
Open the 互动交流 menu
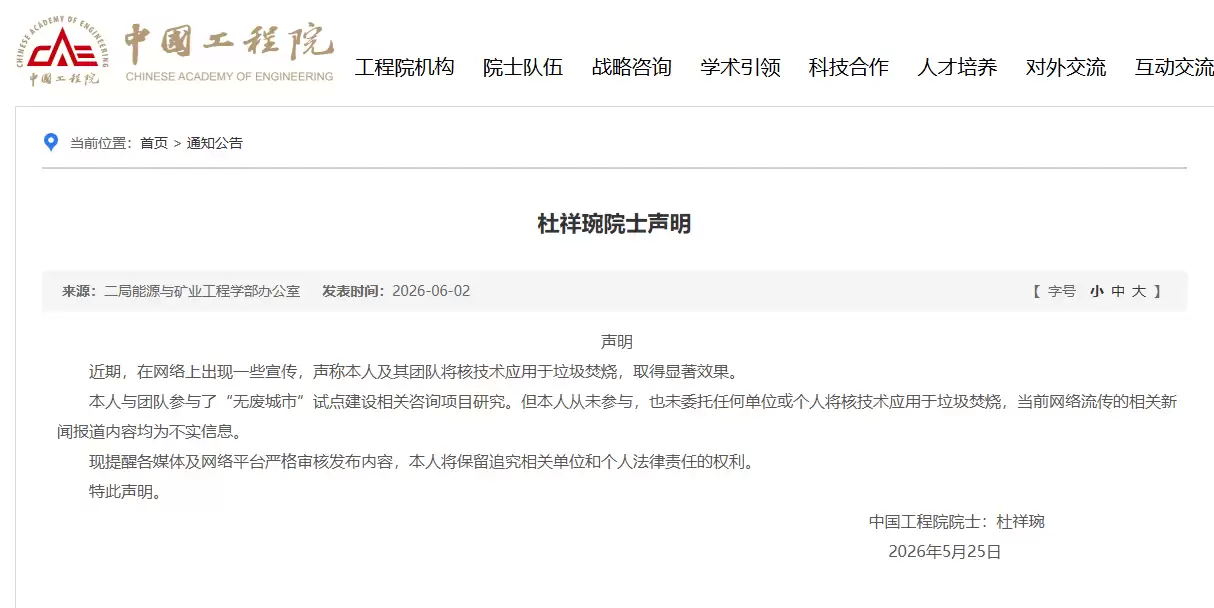[1174, 67]
